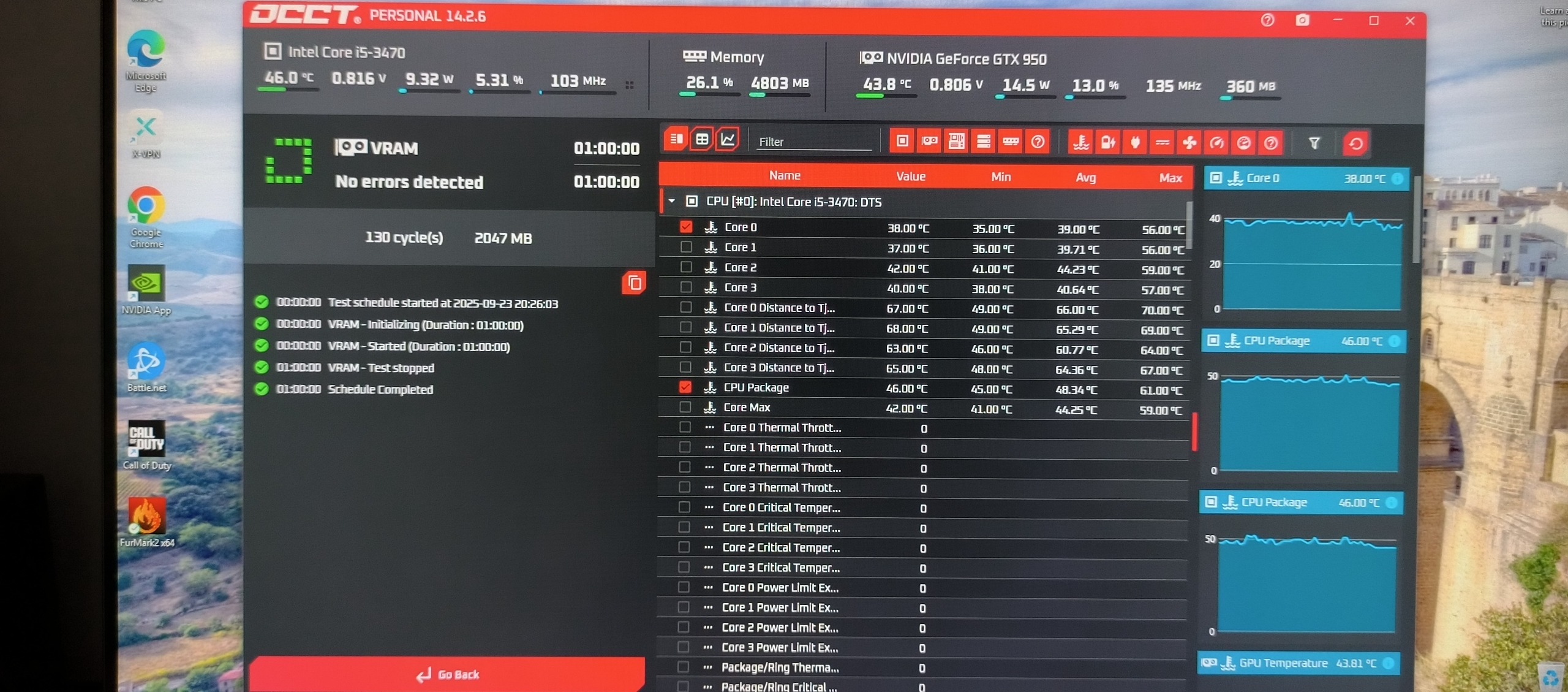The height and width of the screenshot is (692, 1568).
Task: Click the sensor Filter text field
Action: pyautogui.click(x=814, y=142)
